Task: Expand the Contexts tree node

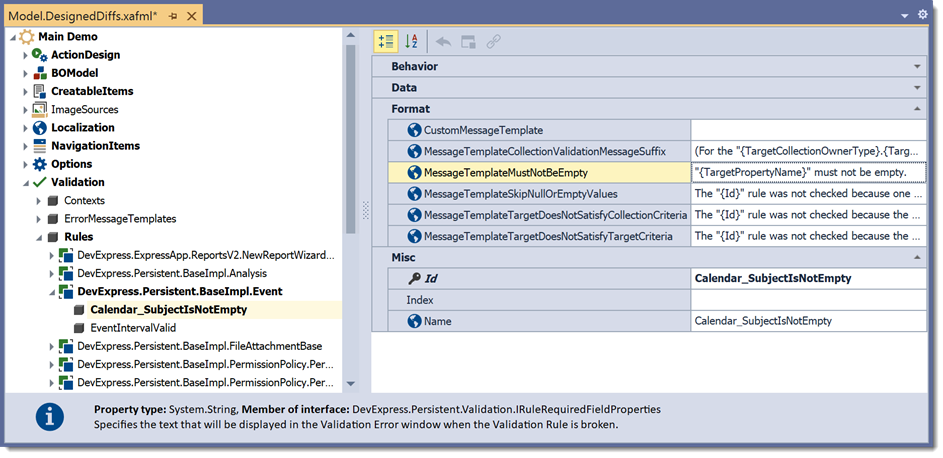Action: tap(38, 201)
